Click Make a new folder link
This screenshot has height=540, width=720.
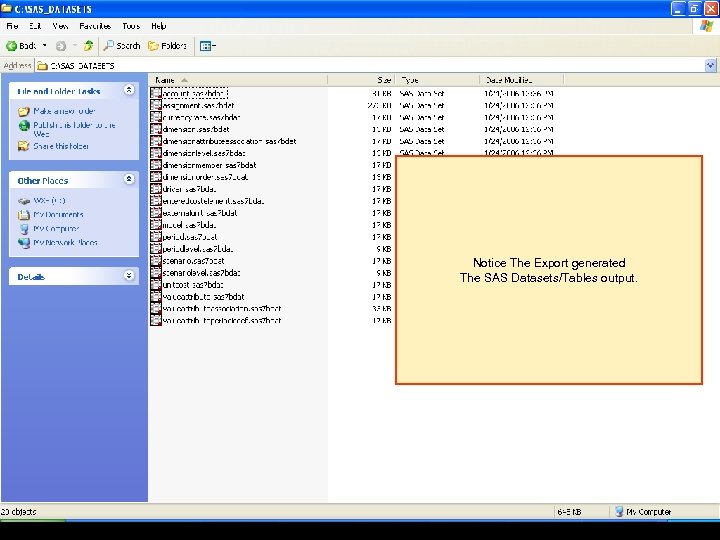click(64, 111)
